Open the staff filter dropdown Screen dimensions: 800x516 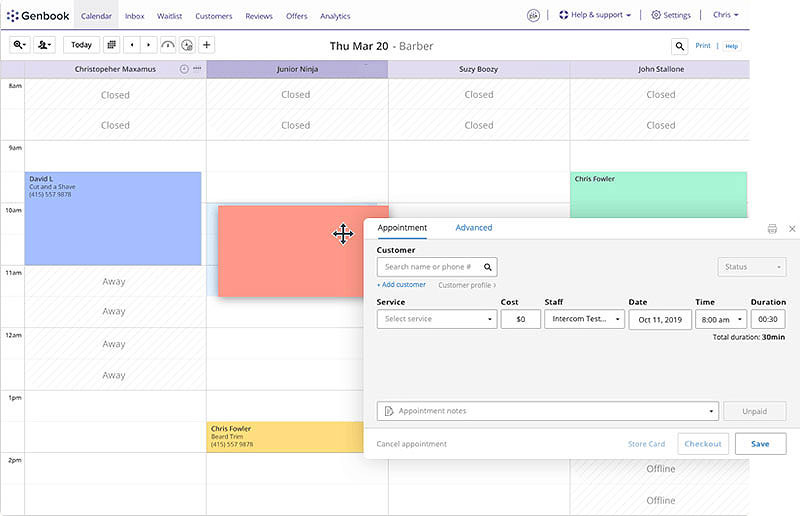point(44,45)
